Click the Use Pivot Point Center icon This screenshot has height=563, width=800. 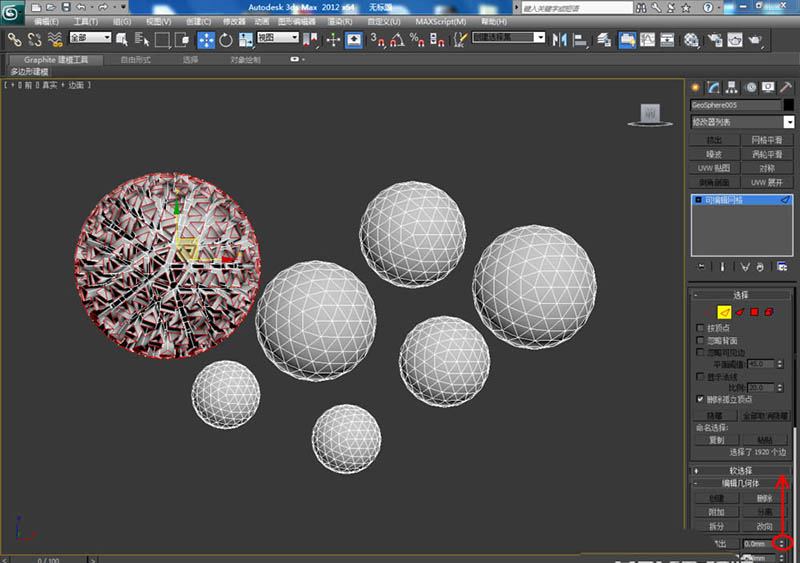[x=310, y=39]
